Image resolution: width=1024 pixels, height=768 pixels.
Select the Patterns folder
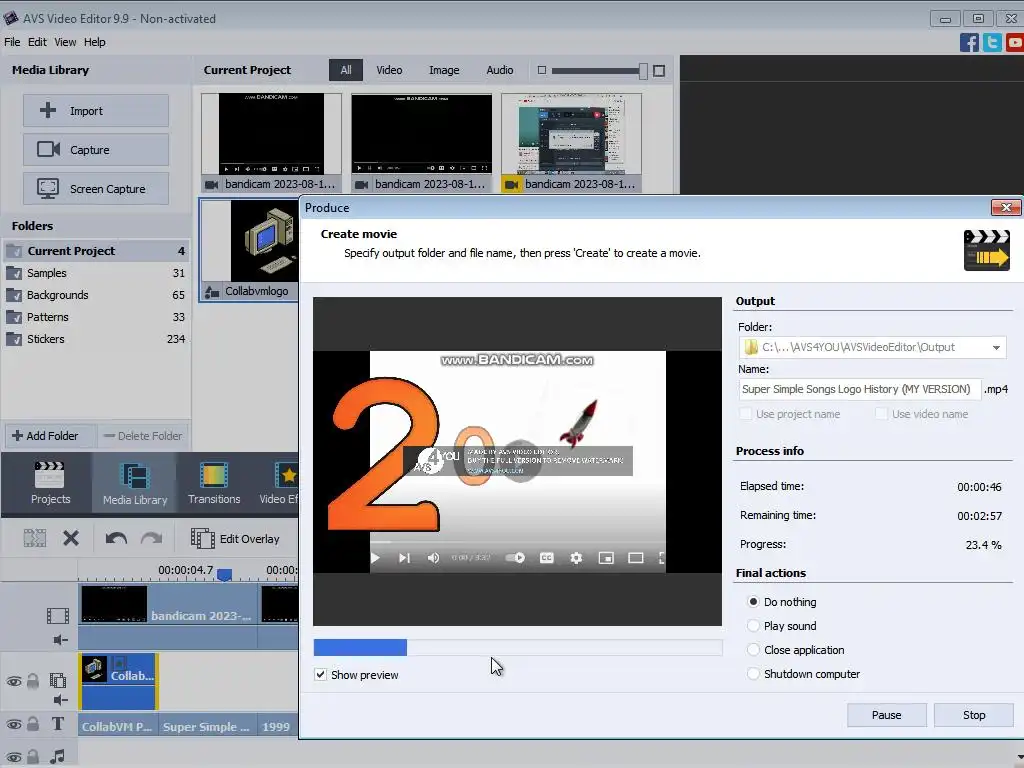click(x=96, y=317)
